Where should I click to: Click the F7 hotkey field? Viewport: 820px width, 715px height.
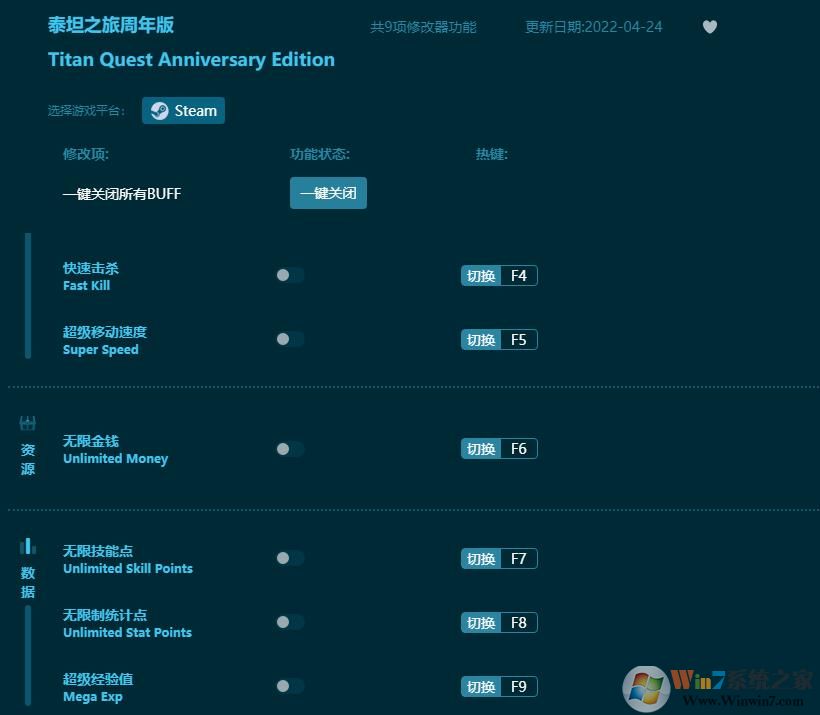(x=519, y=559)
